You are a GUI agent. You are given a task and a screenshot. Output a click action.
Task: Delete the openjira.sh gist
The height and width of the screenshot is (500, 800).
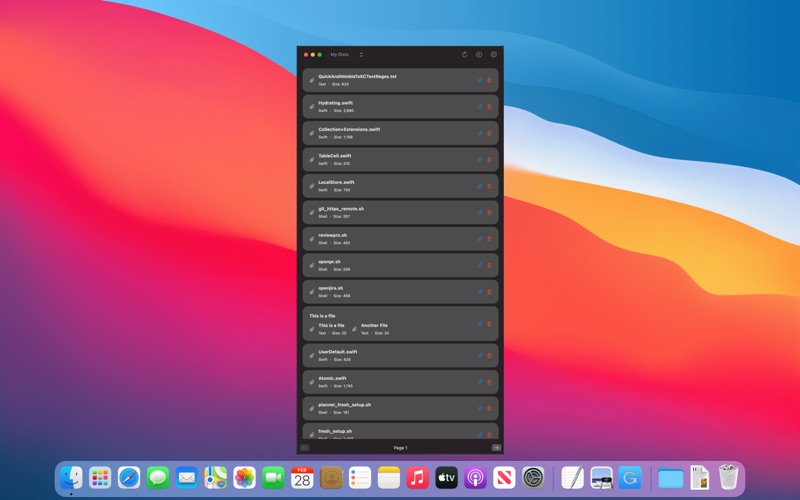[489, 292]
